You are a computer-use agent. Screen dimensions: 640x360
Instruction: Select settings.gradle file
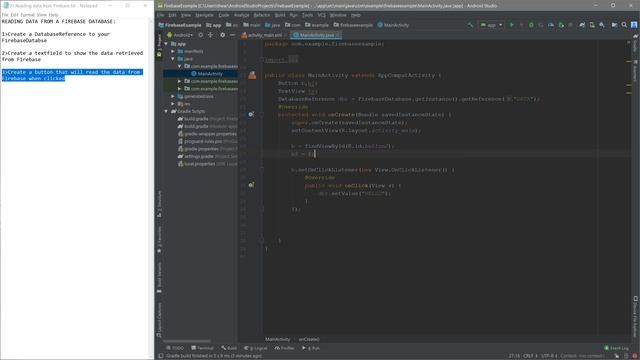coord(207,156)
